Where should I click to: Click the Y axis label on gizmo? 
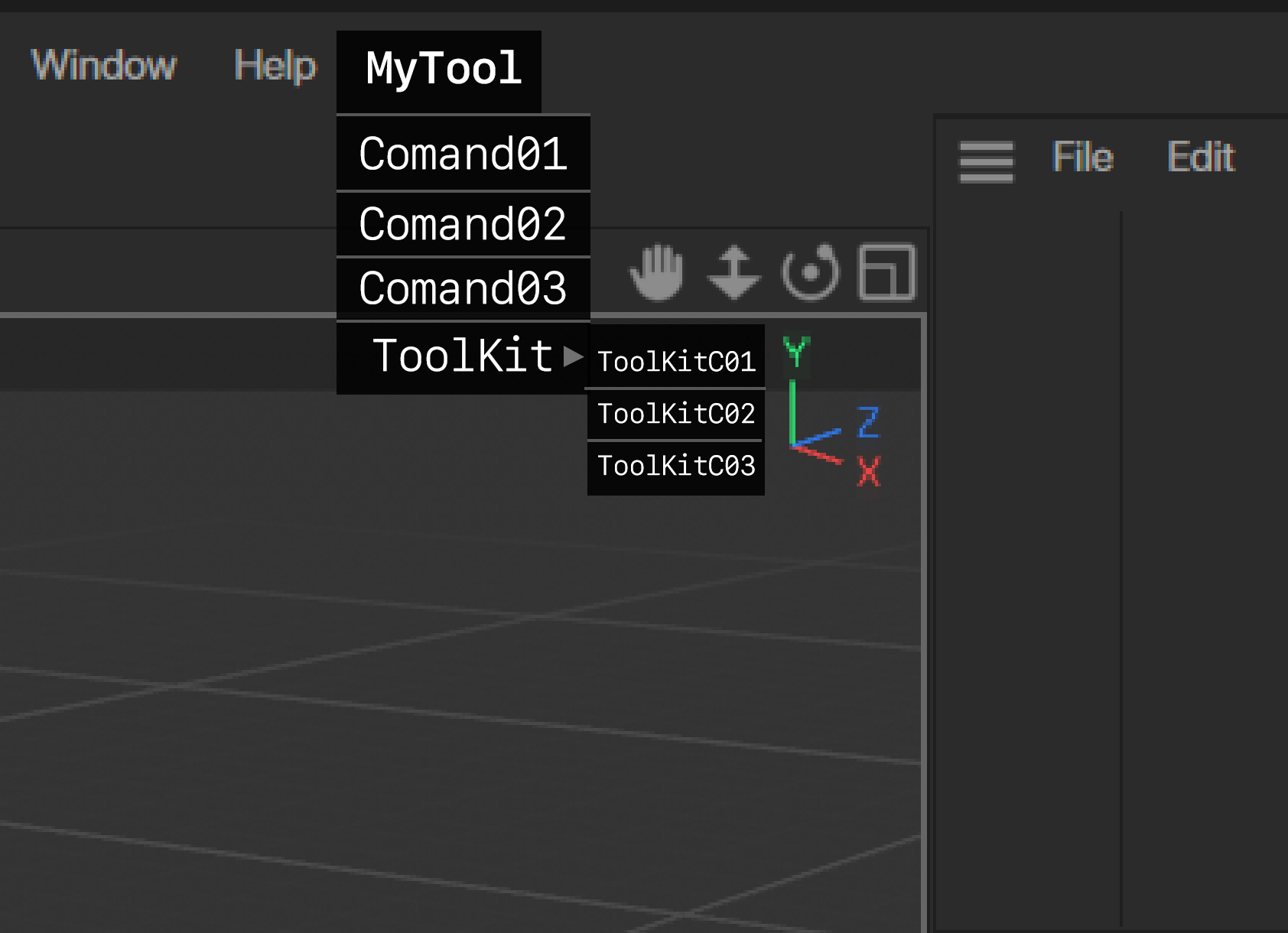(x=796, y=353)
